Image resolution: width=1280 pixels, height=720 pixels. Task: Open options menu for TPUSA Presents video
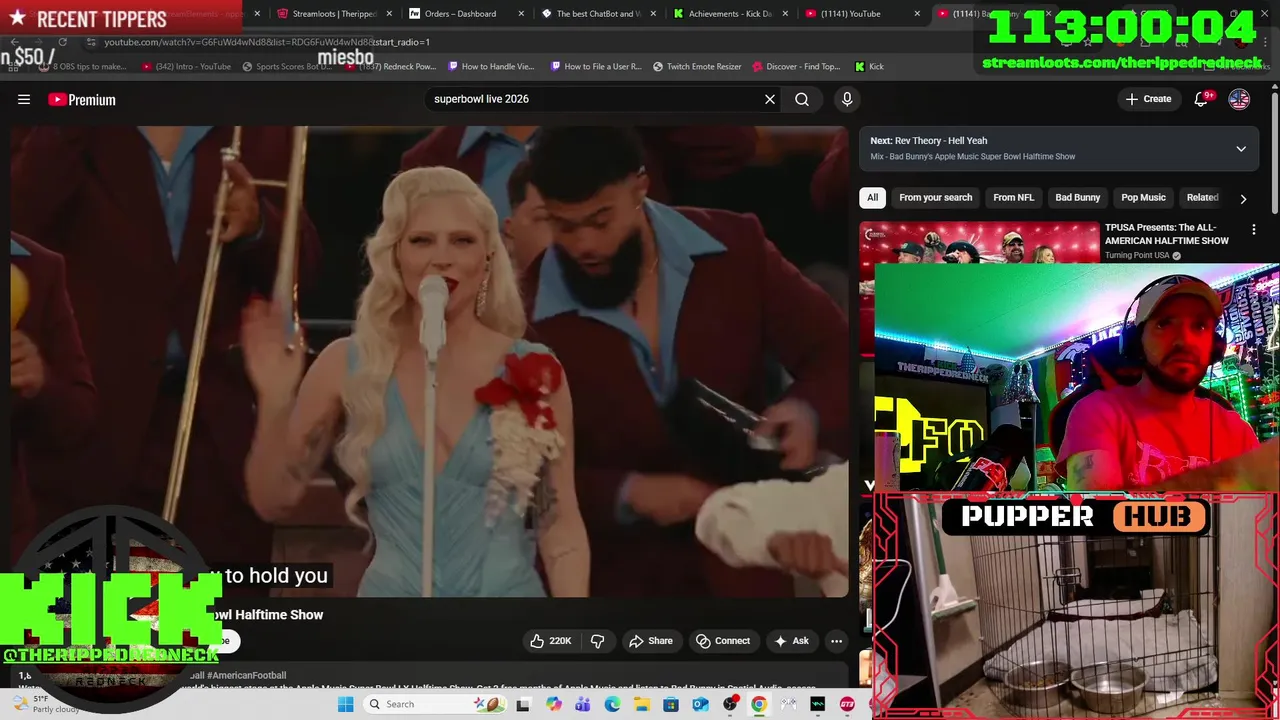pyautogui.click(x=1254, y=229)
